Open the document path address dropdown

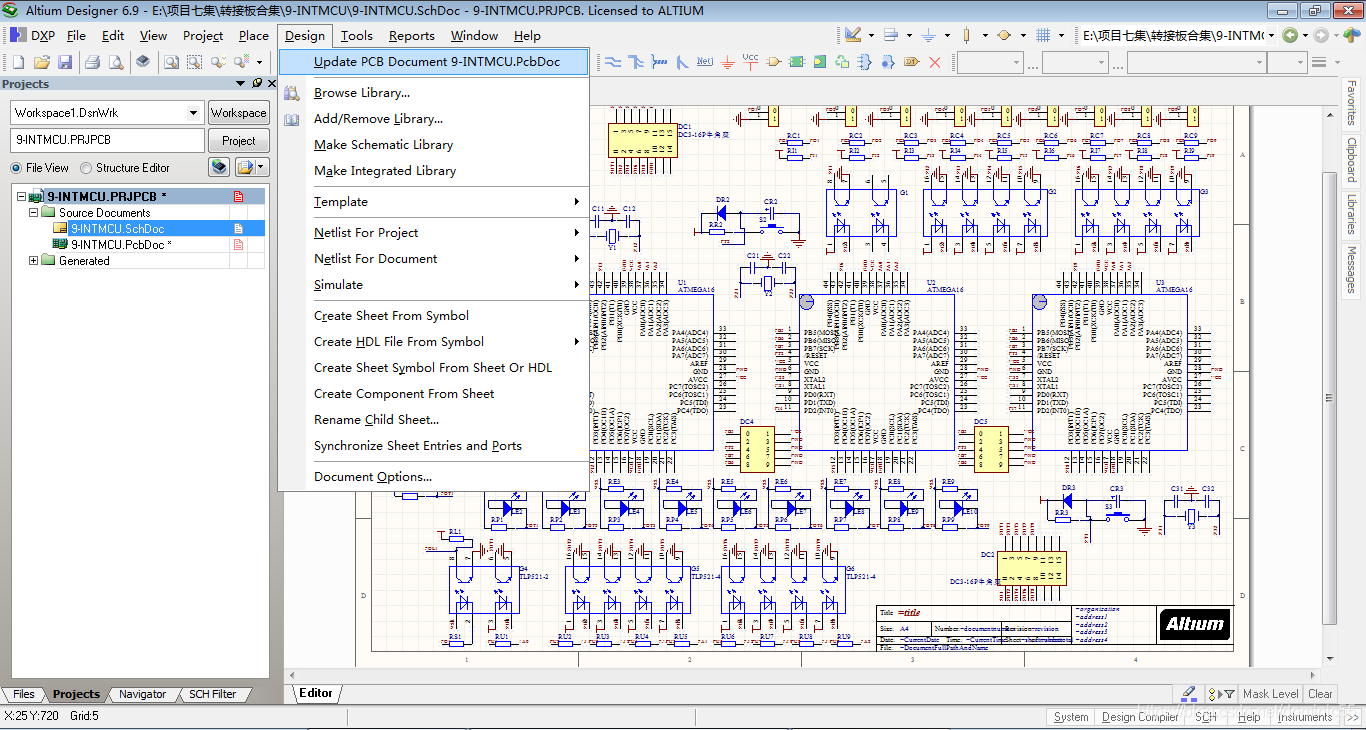[1271, 35]
